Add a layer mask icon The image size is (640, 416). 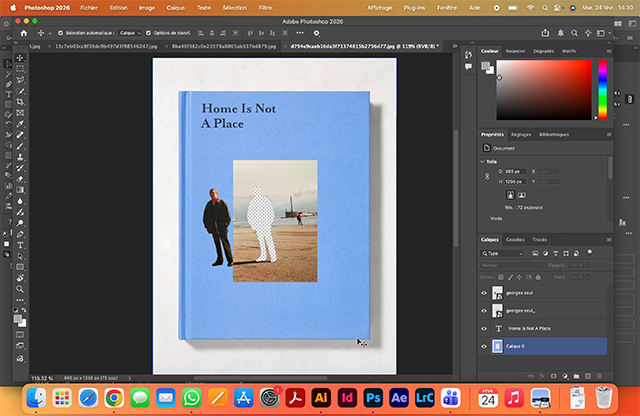(x=553, y=376)
